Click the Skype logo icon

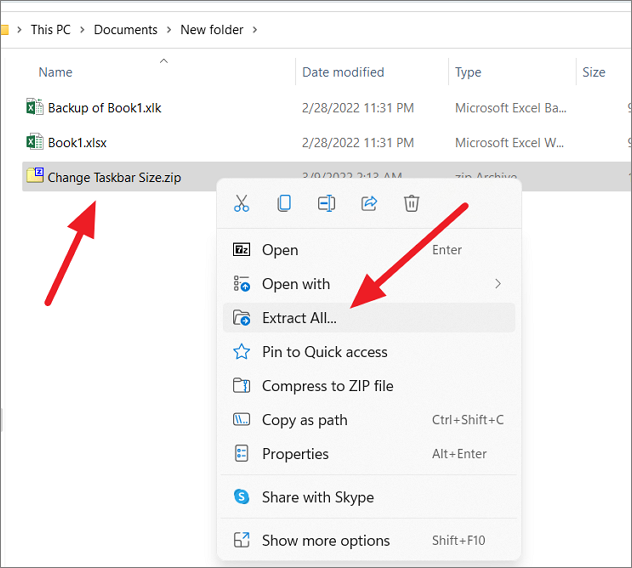(241, 497)
